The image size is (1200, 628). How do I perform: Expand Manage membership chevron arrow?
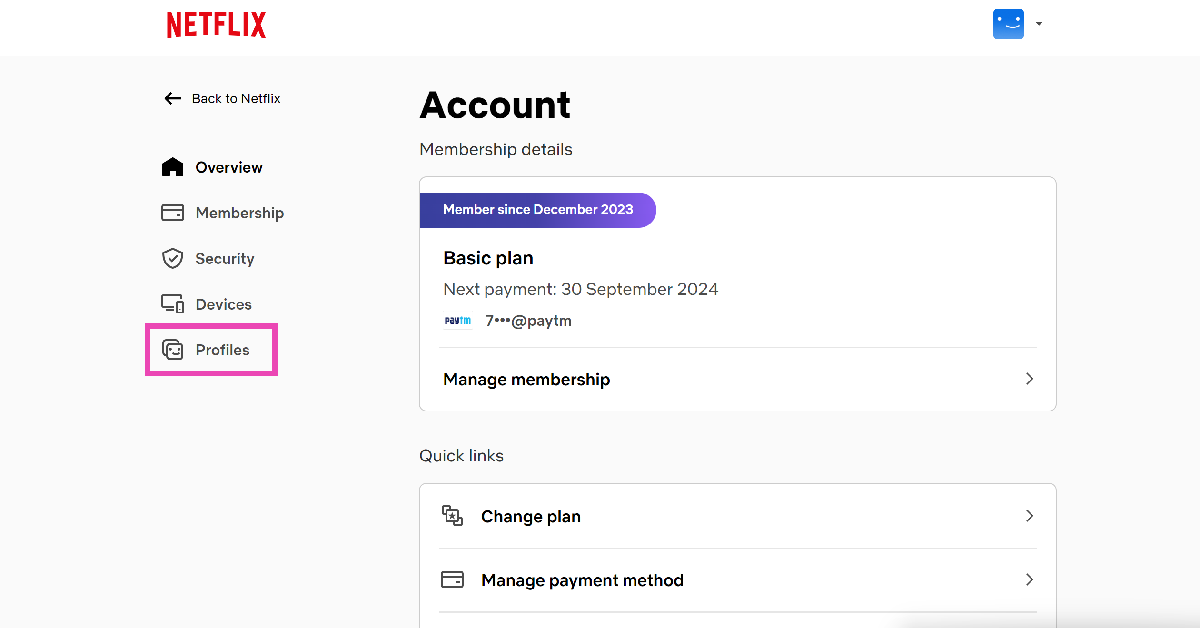click(1029, 379)
